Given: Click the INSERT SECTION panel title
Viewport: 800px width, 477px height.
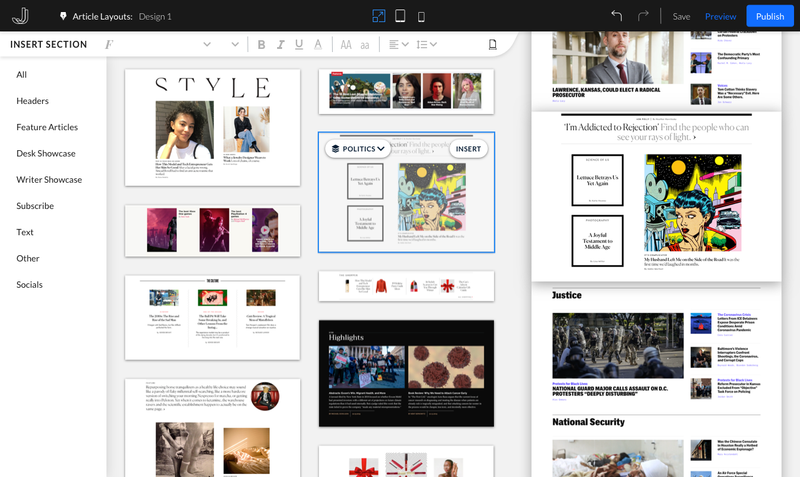Looking at the screenshot, I should 48,44.
